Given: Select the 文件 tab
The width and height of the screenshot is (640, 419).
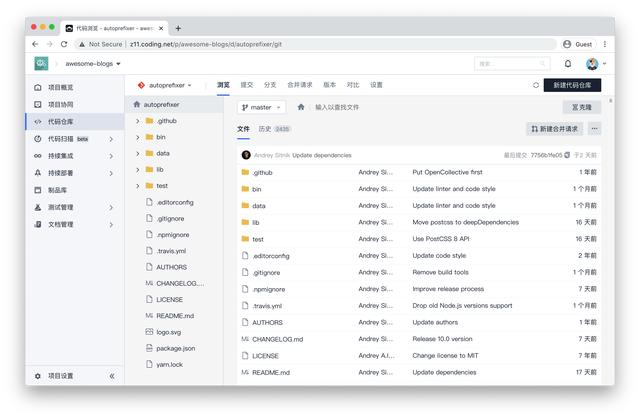Looking at the screenshot, I should point(243,129).
